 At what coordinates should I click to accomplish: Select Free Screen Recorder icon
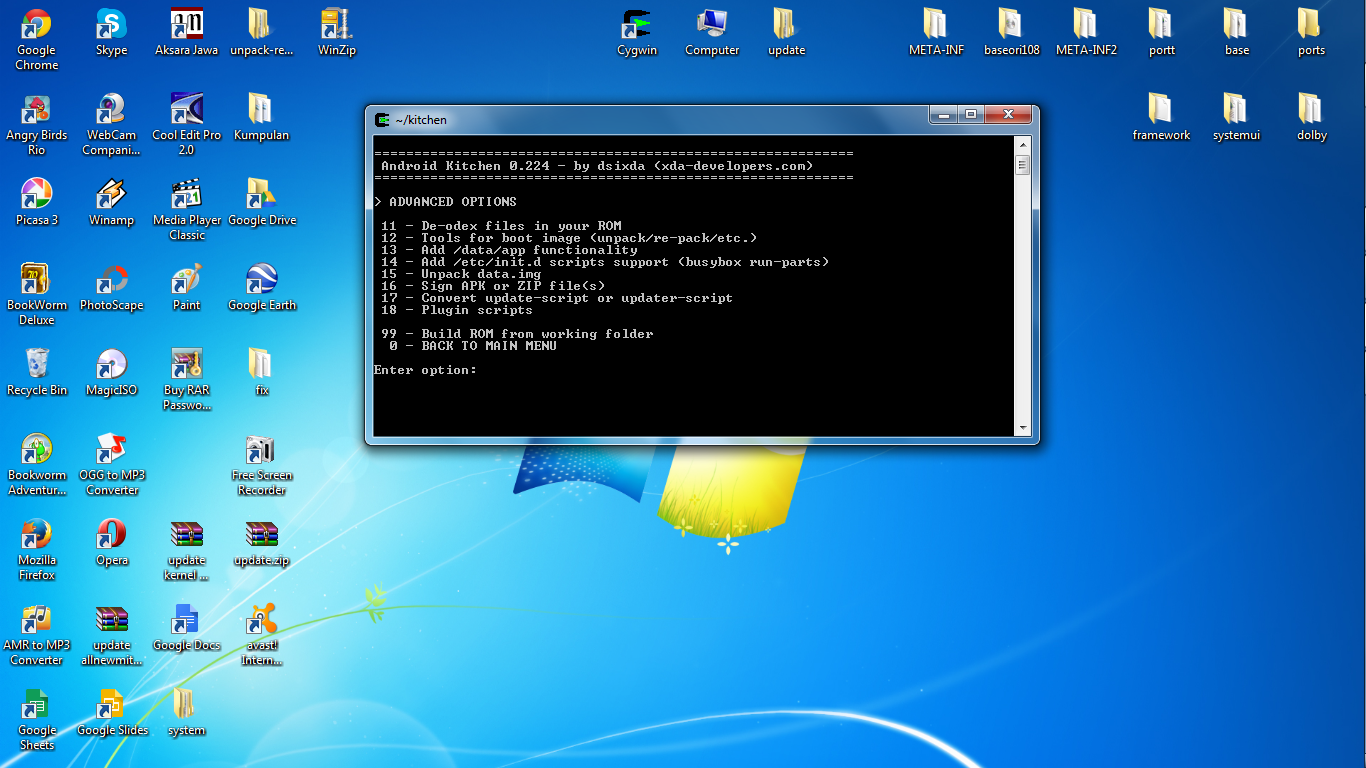262,464
